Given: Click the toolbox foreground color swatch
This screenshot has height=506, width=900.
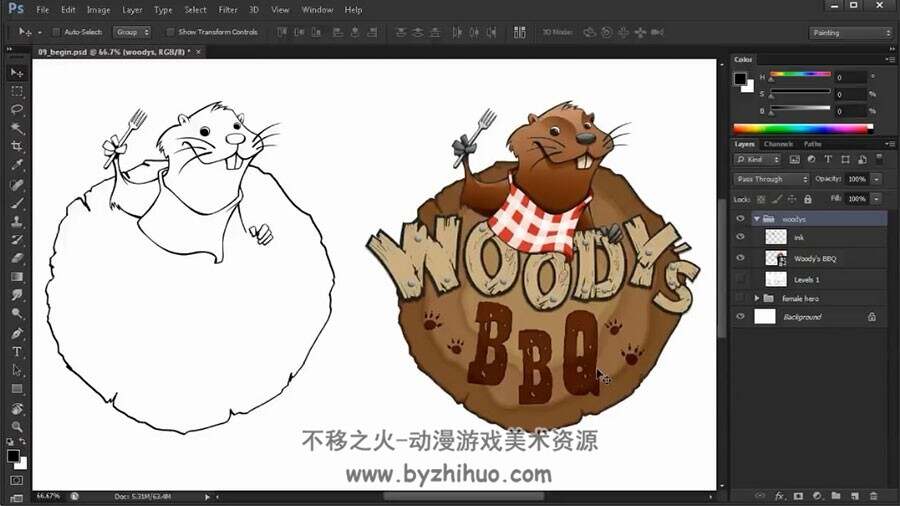Looking at the screenshot, I should (13, 456).
